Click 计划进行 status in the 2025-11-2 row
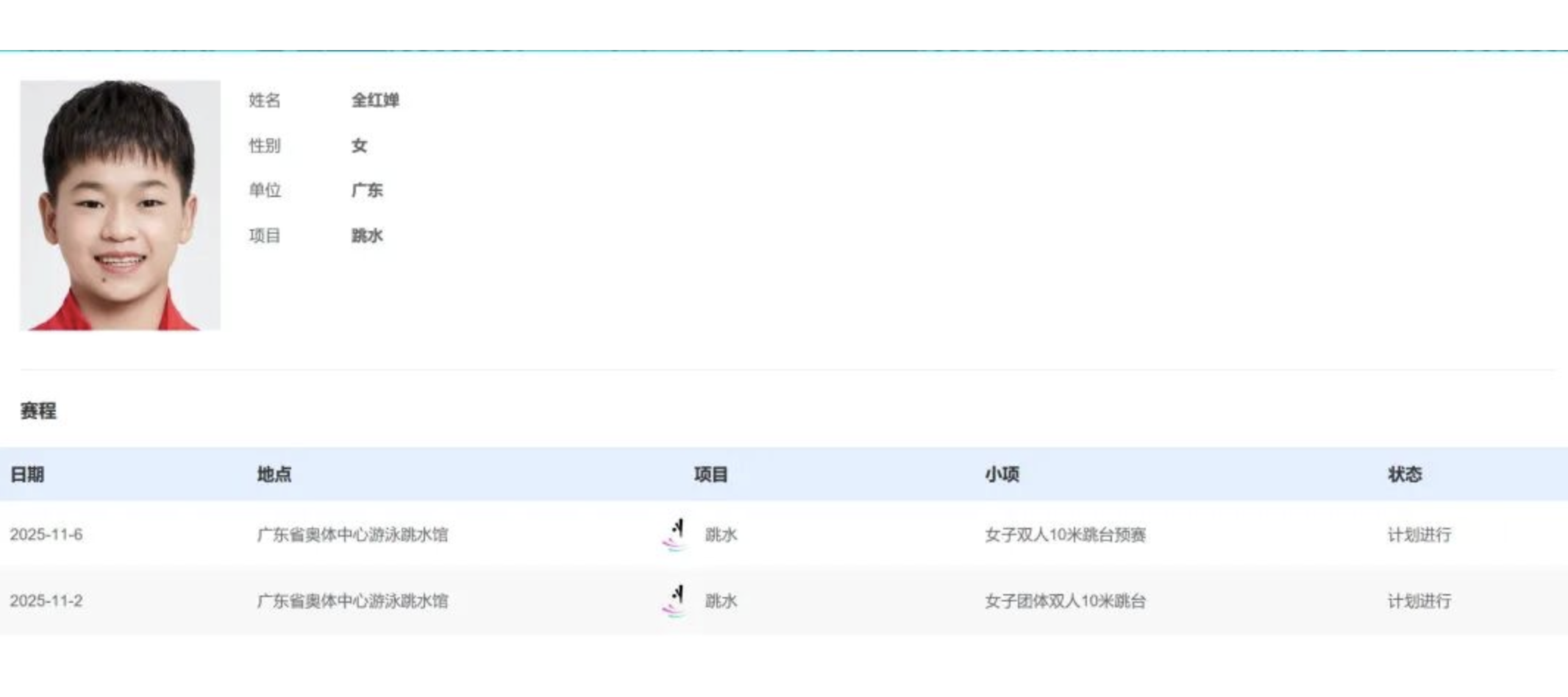 tap(1419, 601)
